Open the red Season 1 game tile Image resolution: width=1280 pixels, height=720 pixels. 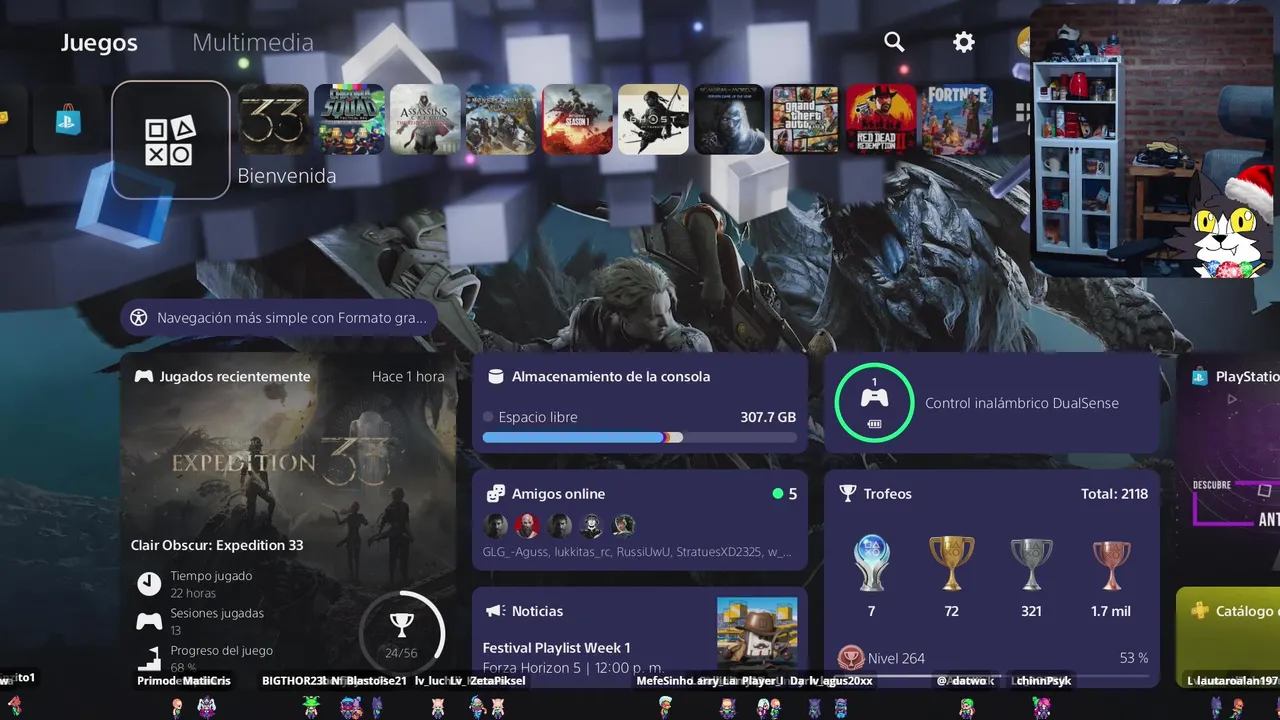[577, 119]
